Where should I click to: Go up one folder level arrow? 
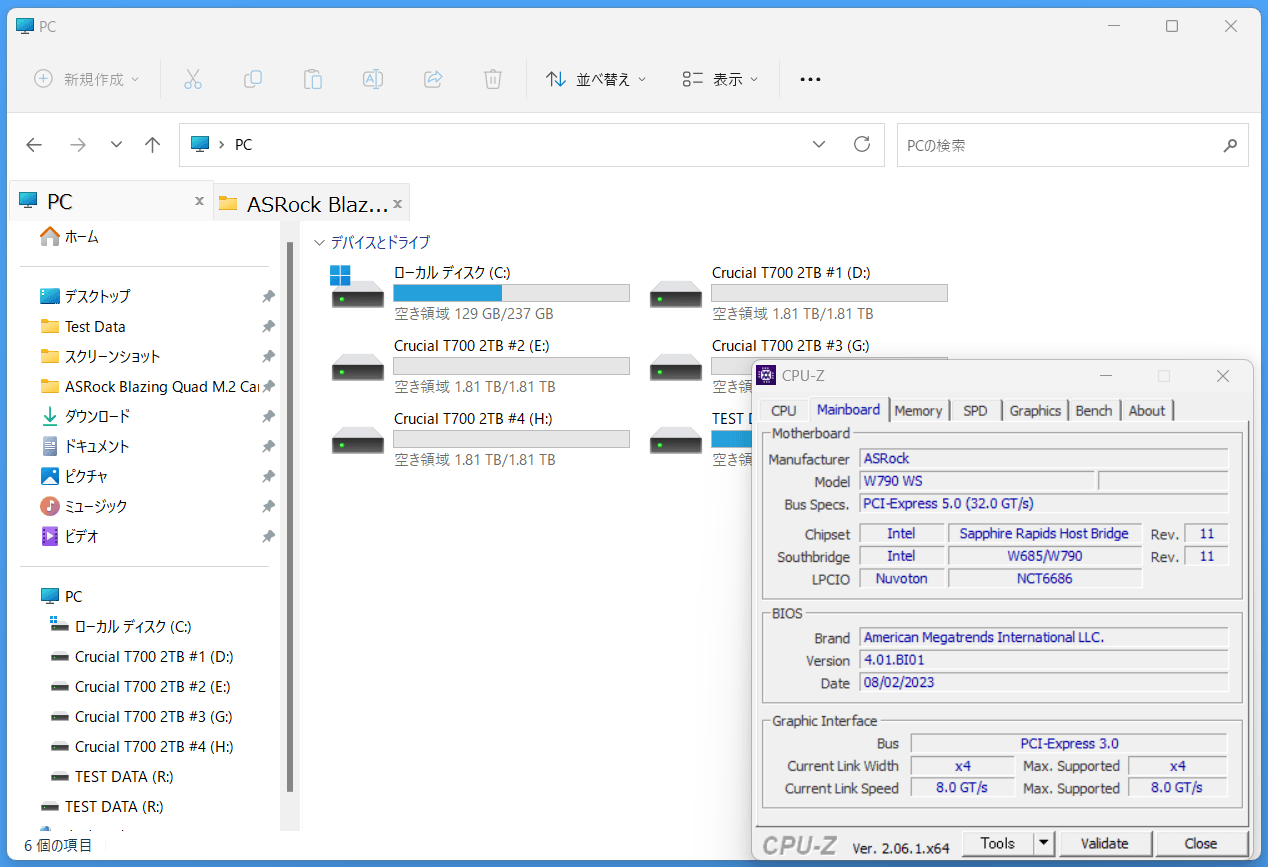tap(152, 145)
